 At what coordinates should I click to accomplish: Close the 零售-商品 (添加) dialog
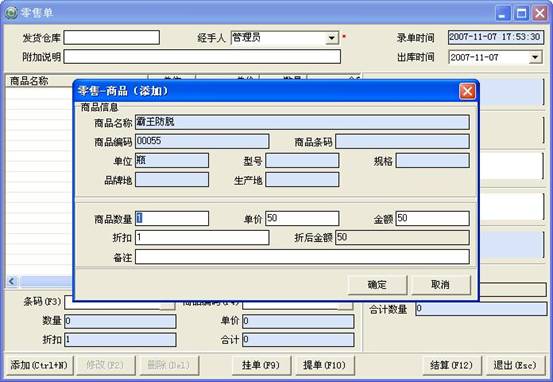467,92
